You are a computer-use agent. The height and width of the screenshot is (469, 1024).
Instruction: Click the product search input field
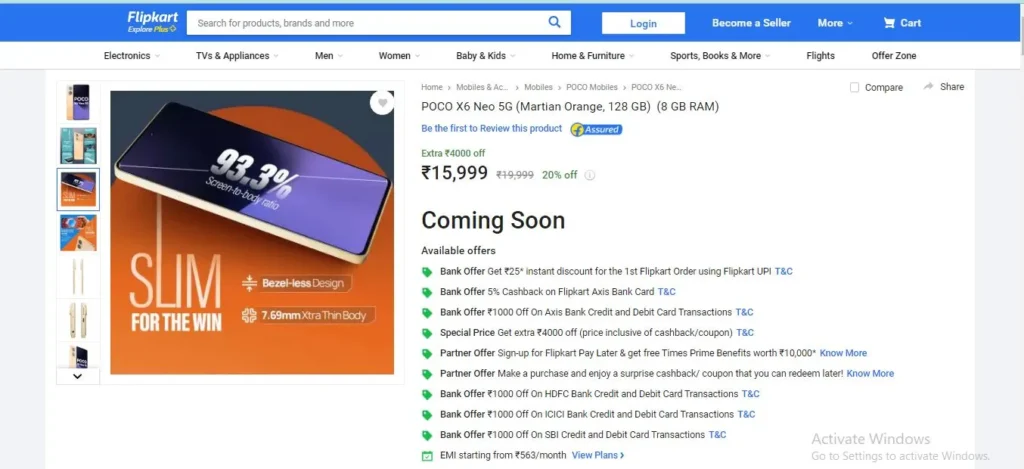(369, 23)
